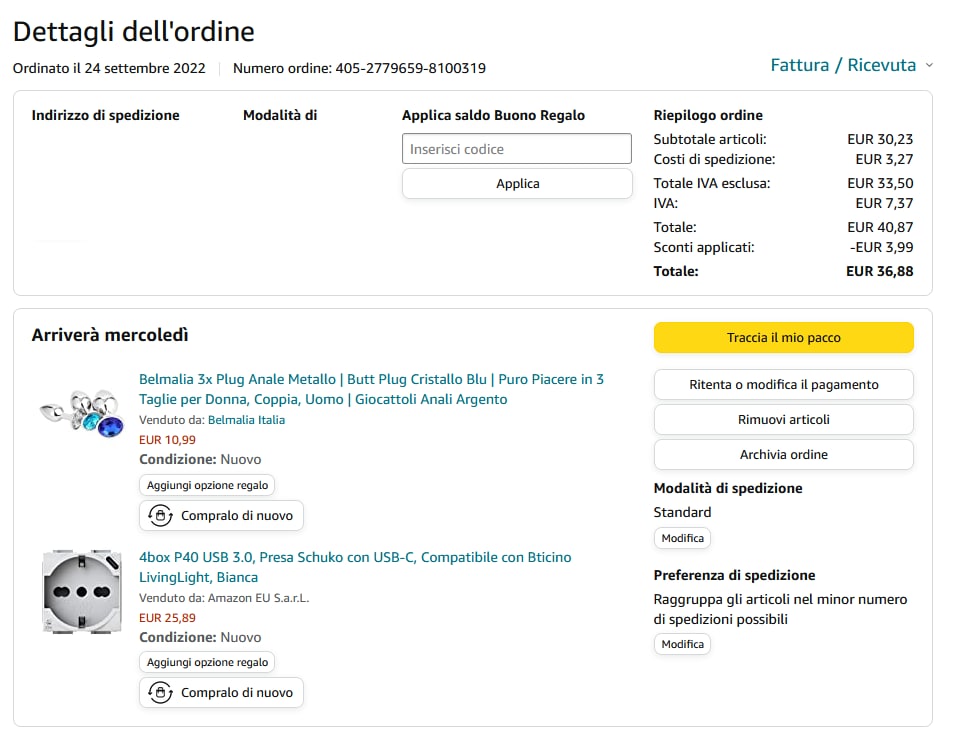Click the yellow Traccia il mio pacco button
This screenshot has height=740, width=964.
point(783,338)
